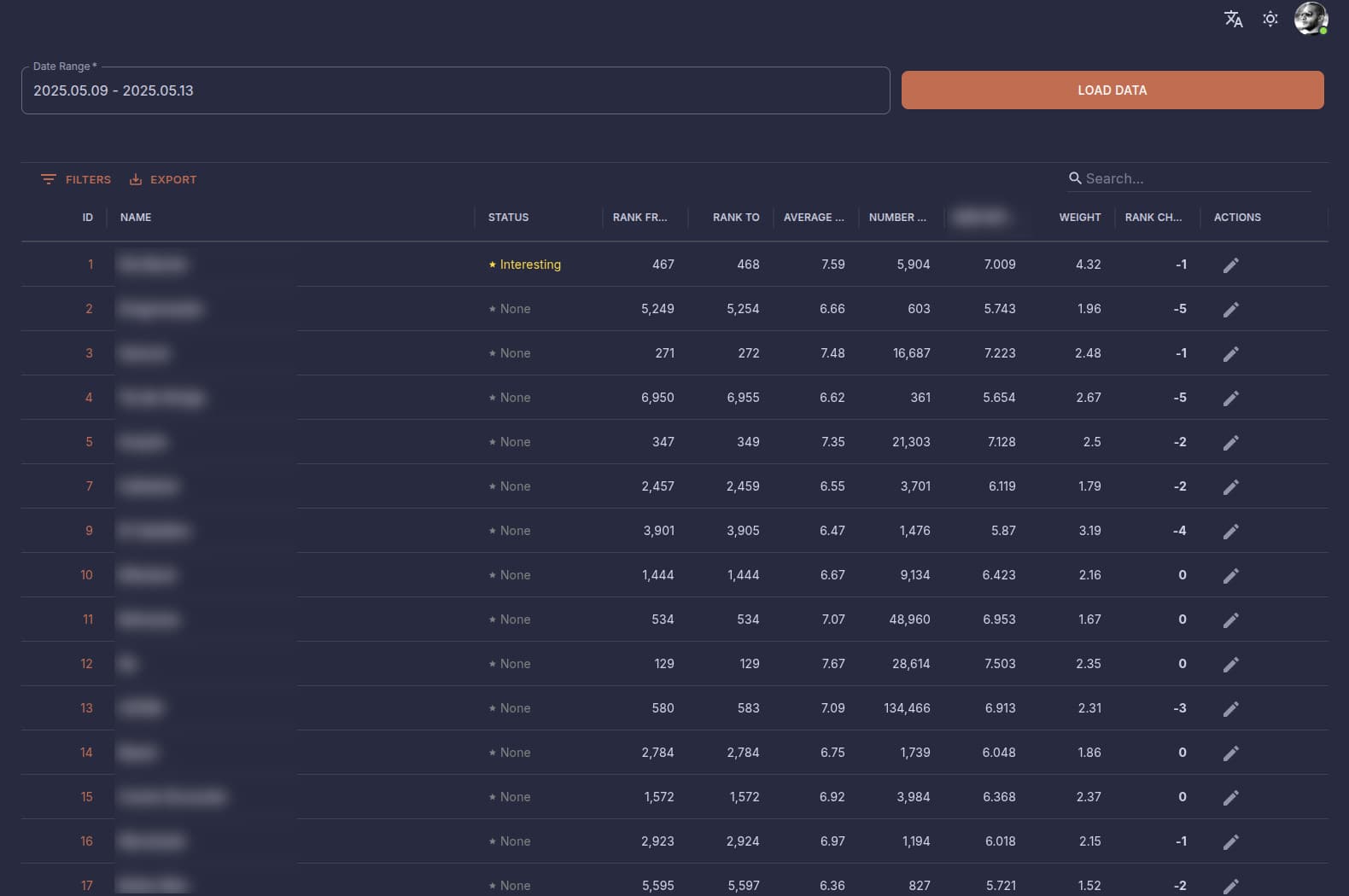This screenshot has height=896, width=1349.
Task: Edit row 12 with pencil icon
Action: [x=1230, y=665]
